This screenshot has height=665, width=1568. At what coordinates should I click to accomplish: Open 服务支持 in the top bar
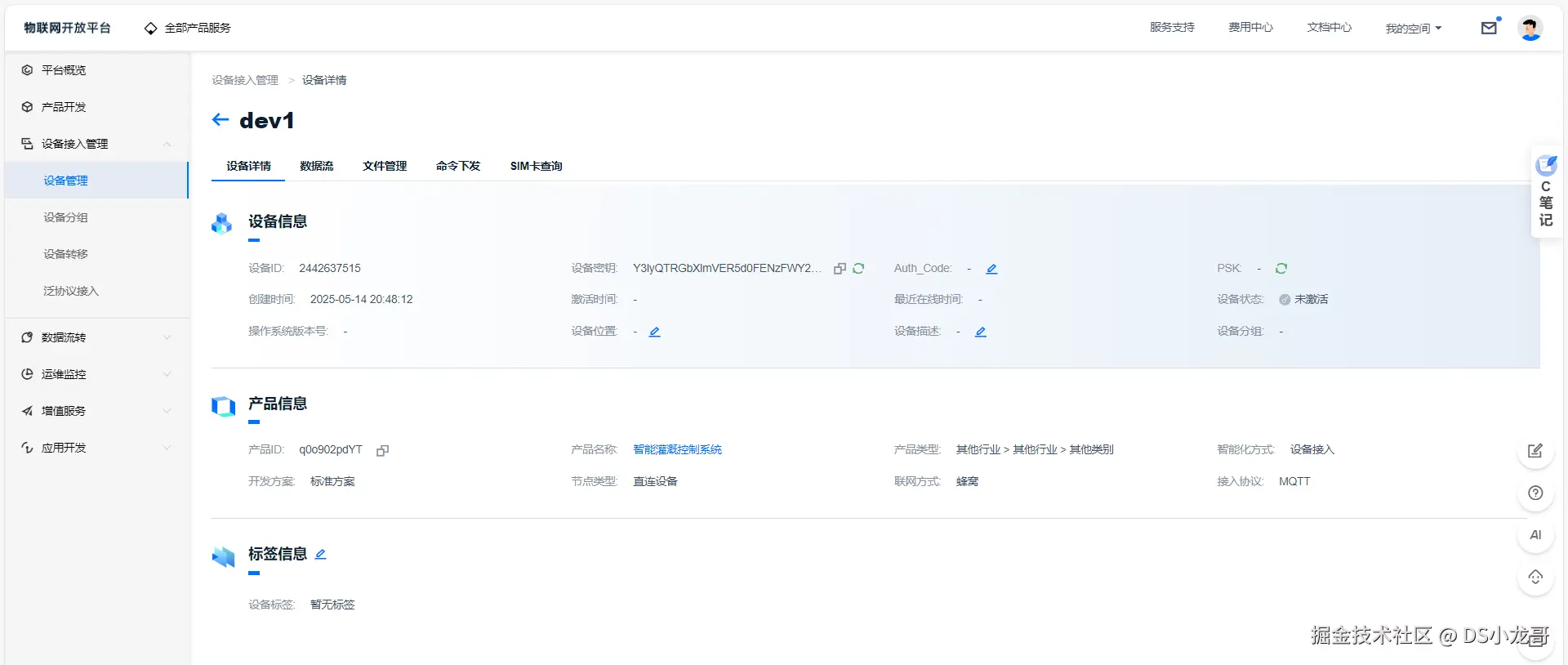click(1172, 27)
